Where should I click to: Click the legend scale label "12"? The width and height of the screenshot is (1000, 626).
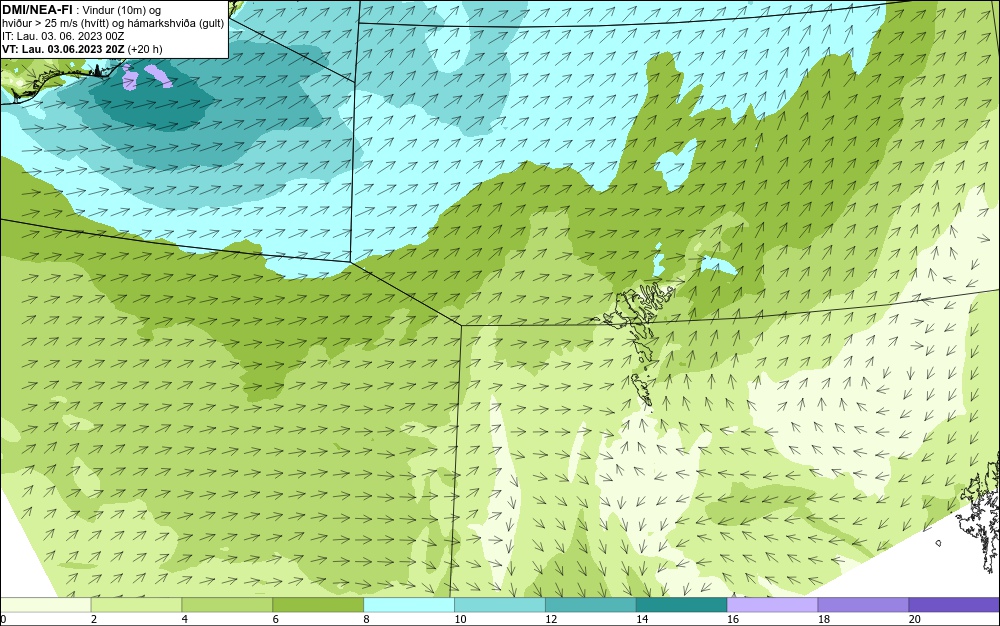[551, 619]
